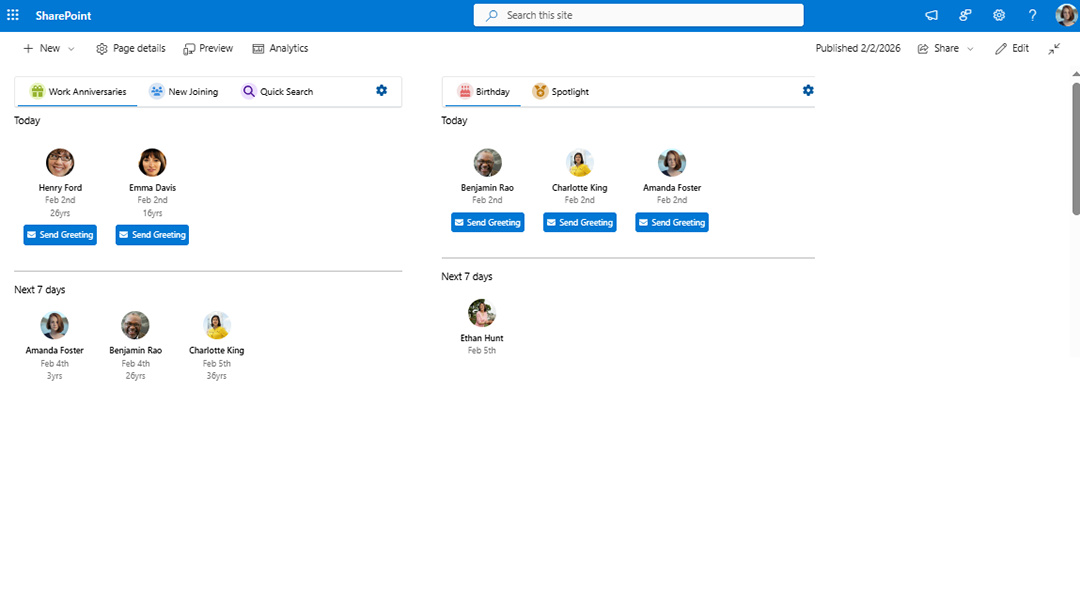Send Greeting to Charlotte King

[x=579, y=222]
